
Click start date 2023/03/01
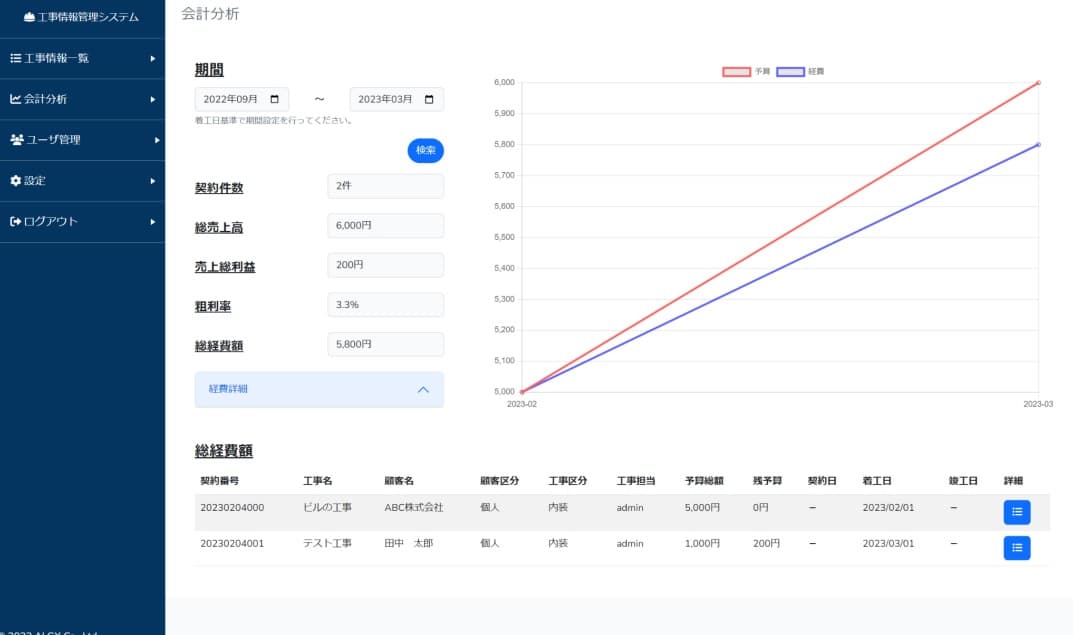click(888, 543)
